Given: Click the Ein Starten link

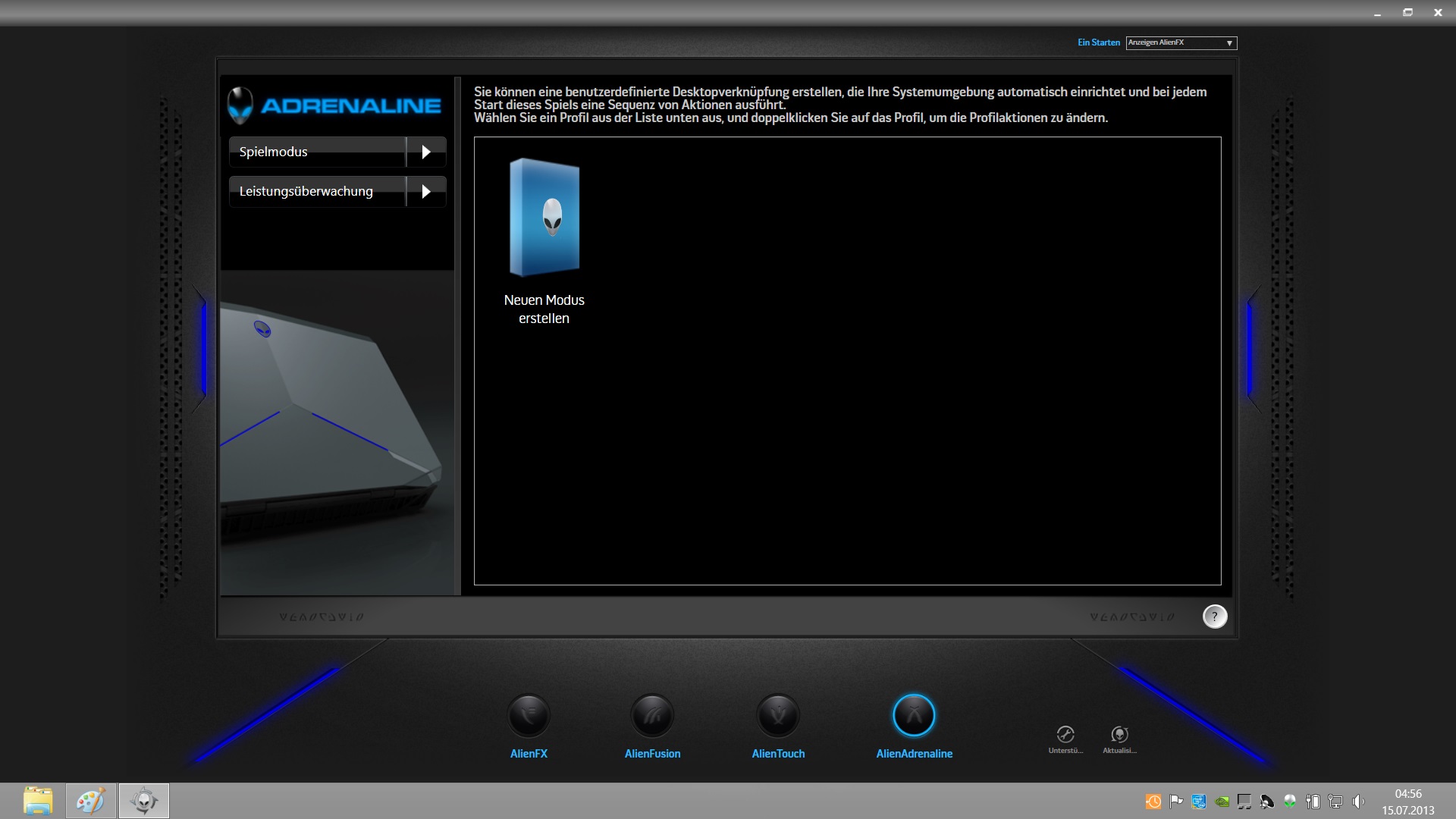Looking at the screenshot, I should coord(1098,42).
